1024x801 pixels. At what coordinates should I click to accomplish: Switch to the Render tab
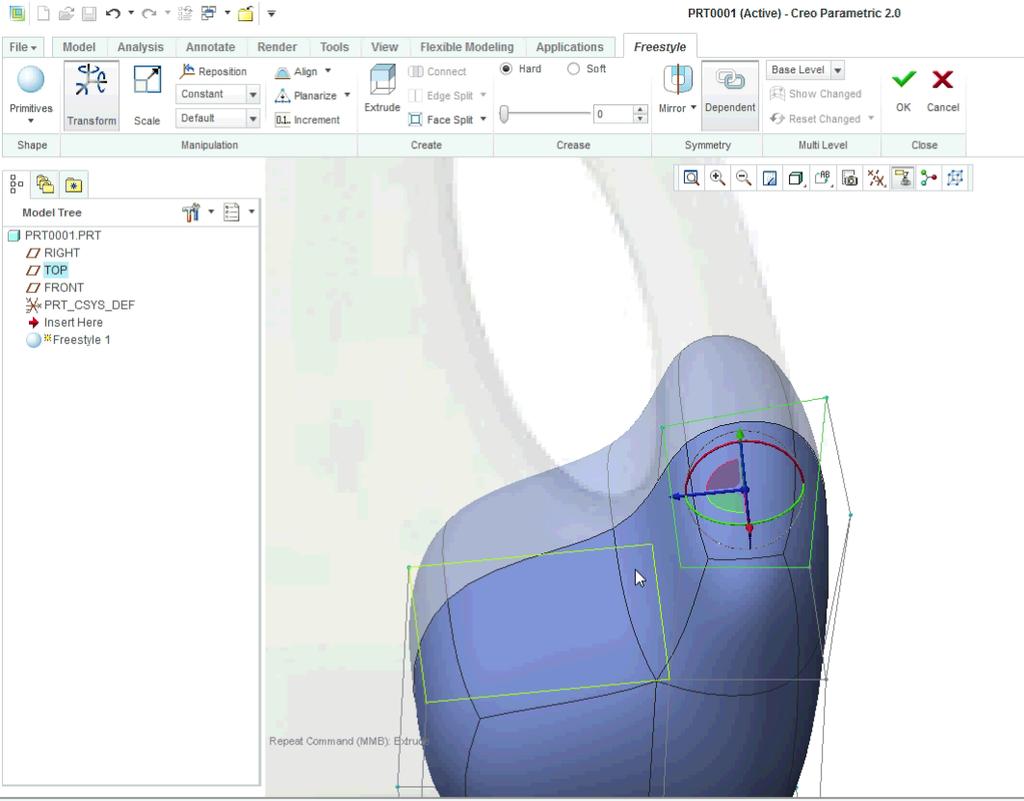click(277, 47)
